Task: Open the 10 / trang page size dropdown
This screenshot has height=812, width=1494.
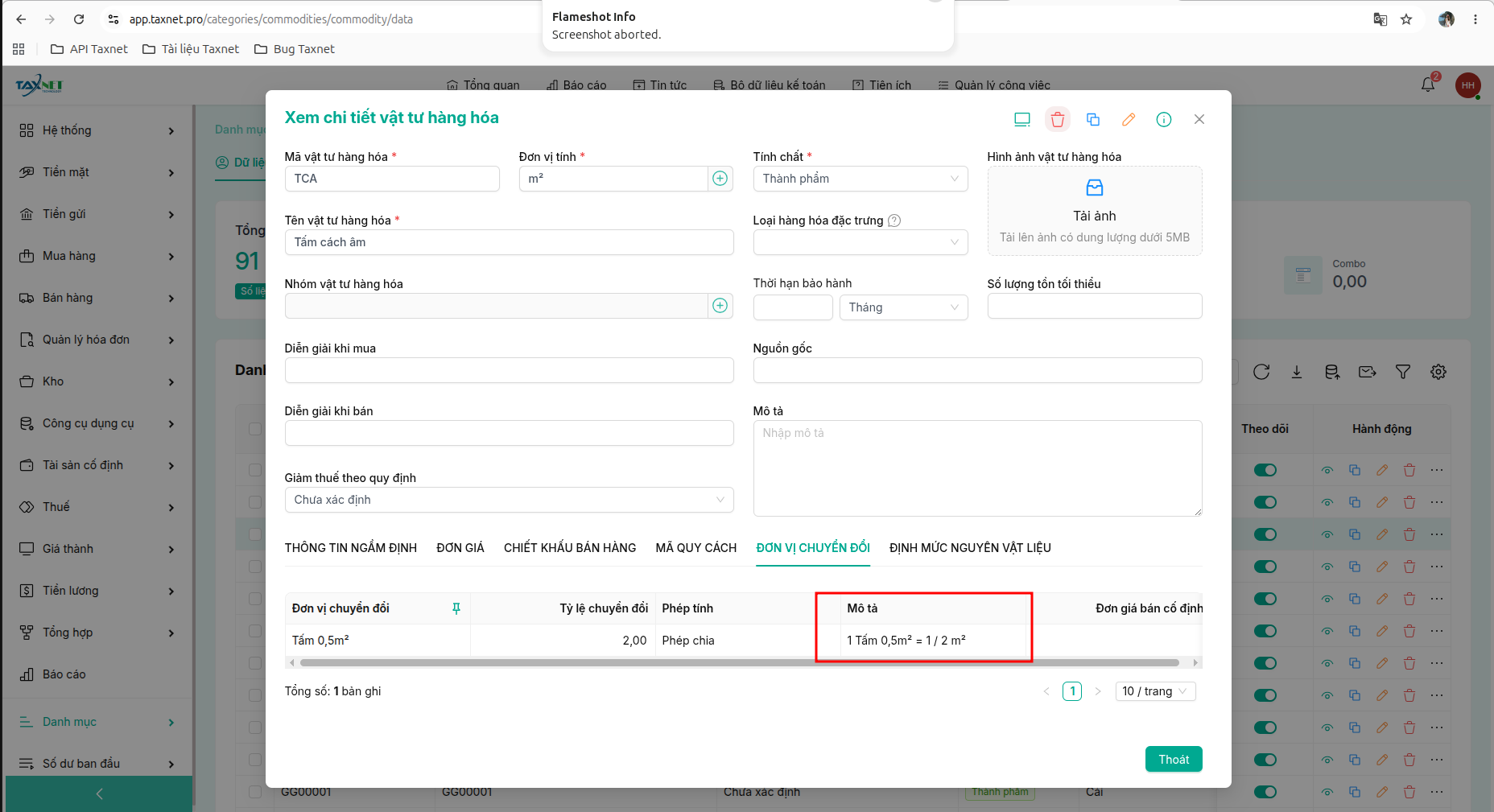Action: point(1154,691)
